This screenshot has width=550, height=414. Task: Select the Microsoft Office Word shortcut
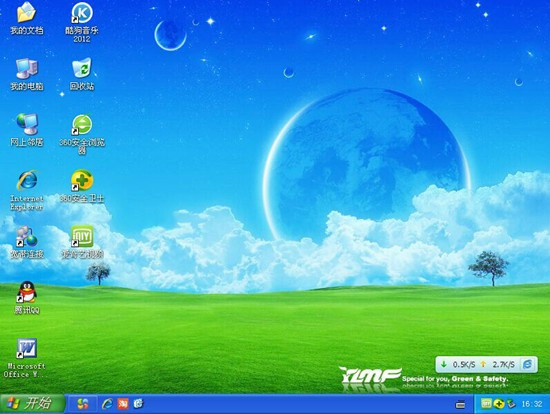26,358
